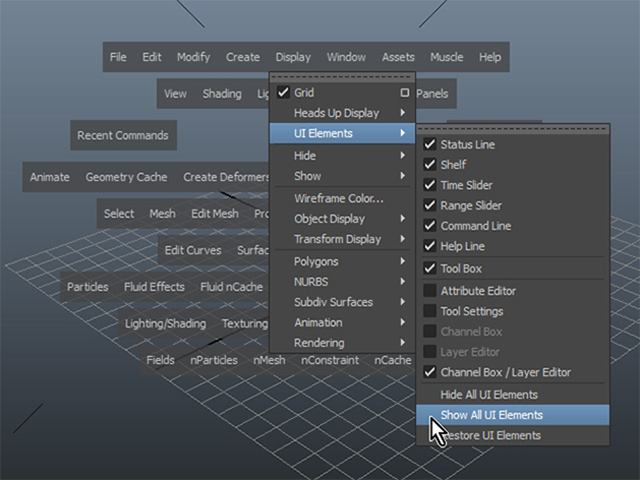Open the Window menu
Screen dimensions: 640x480
(x=346, y=57)
